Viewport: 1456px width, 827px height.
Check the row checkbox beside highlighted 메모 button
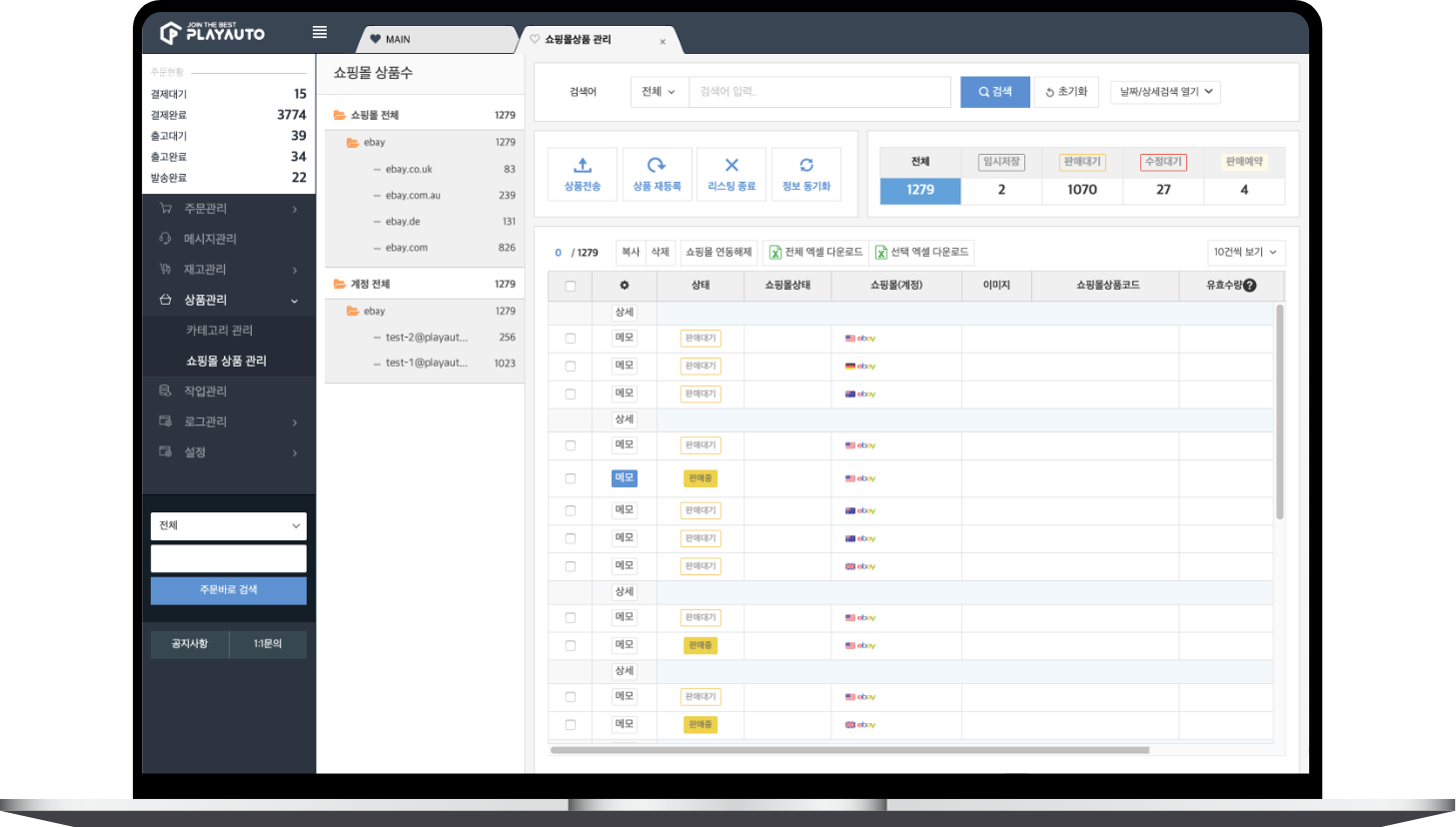click(571, 478)
